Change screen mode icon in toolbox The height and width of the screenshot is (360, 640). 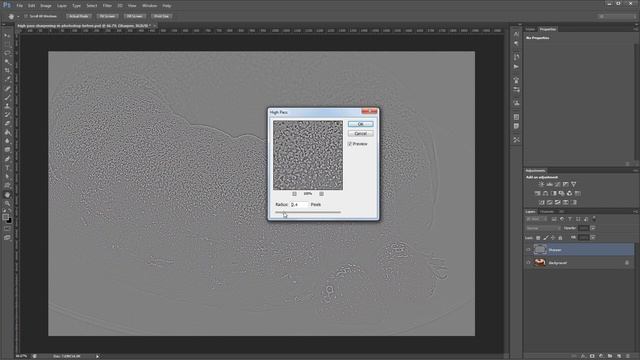tap(7, 238)
